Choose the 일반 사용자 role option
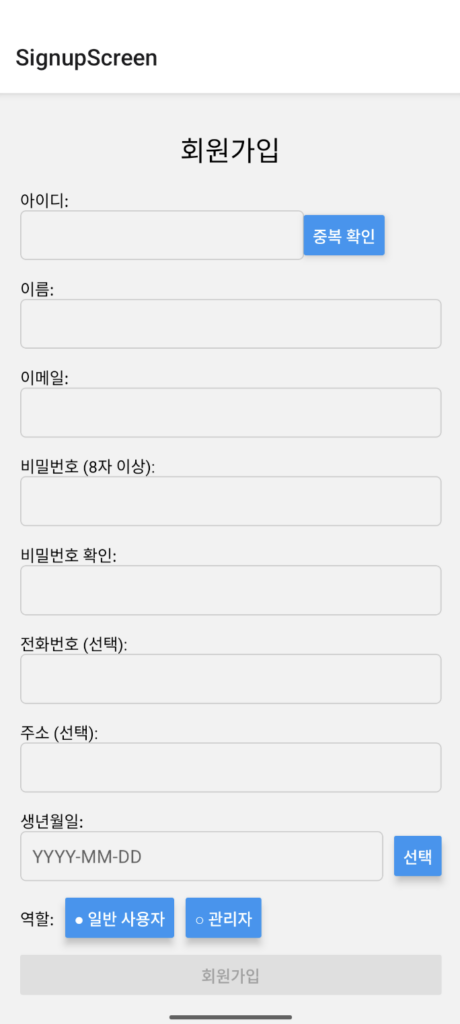 tap(120, 918)
